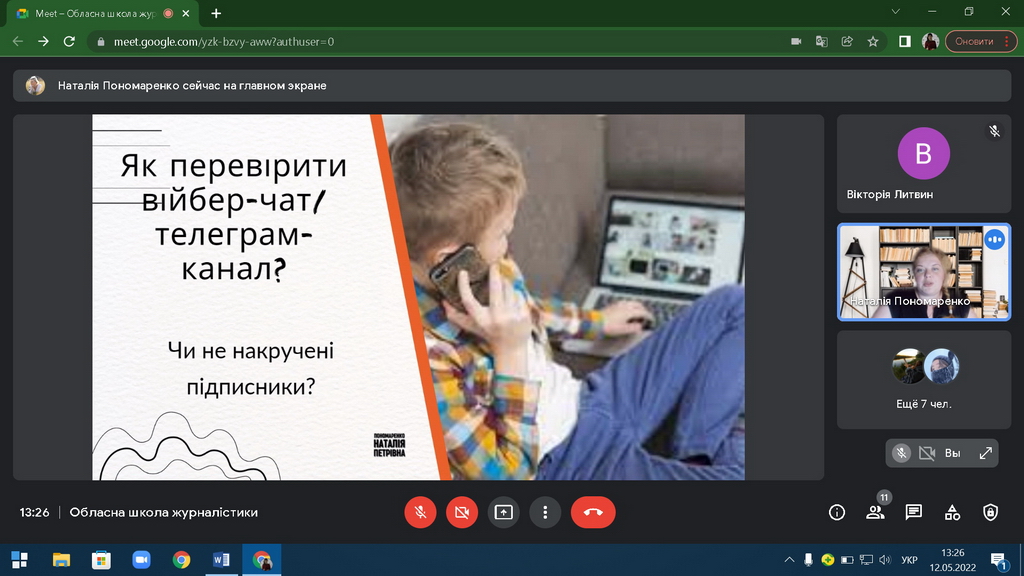Viewport: 1024px width, 576px height.
Task: Open the meeting details info icon
Action: (837, 512)
